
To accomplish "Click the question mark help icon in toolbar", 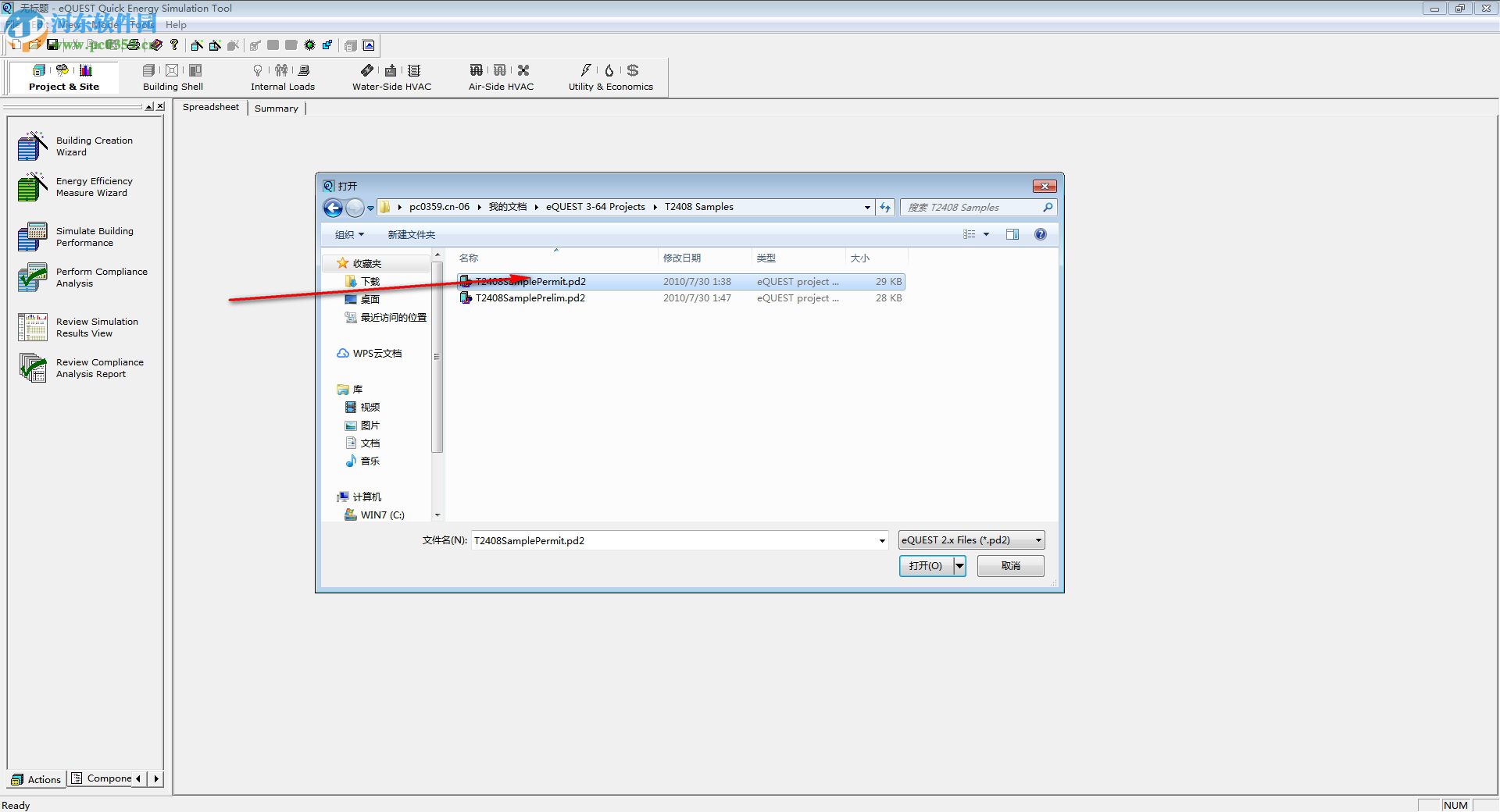I will (x=174, y=45).
